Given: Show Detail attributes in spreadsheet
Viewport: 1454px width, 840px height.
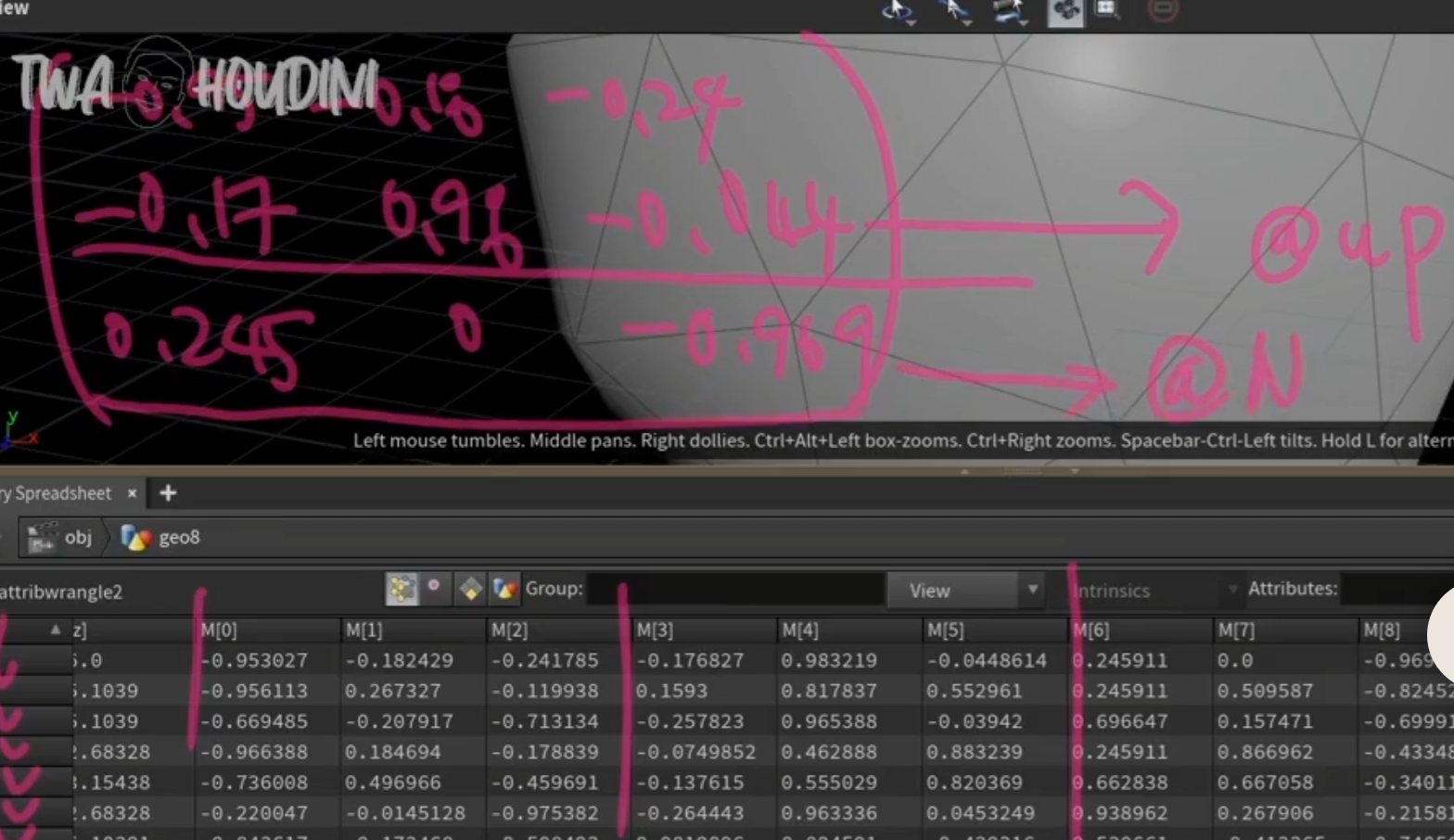Looking at the screenshot, I should (x=505, y=589).
